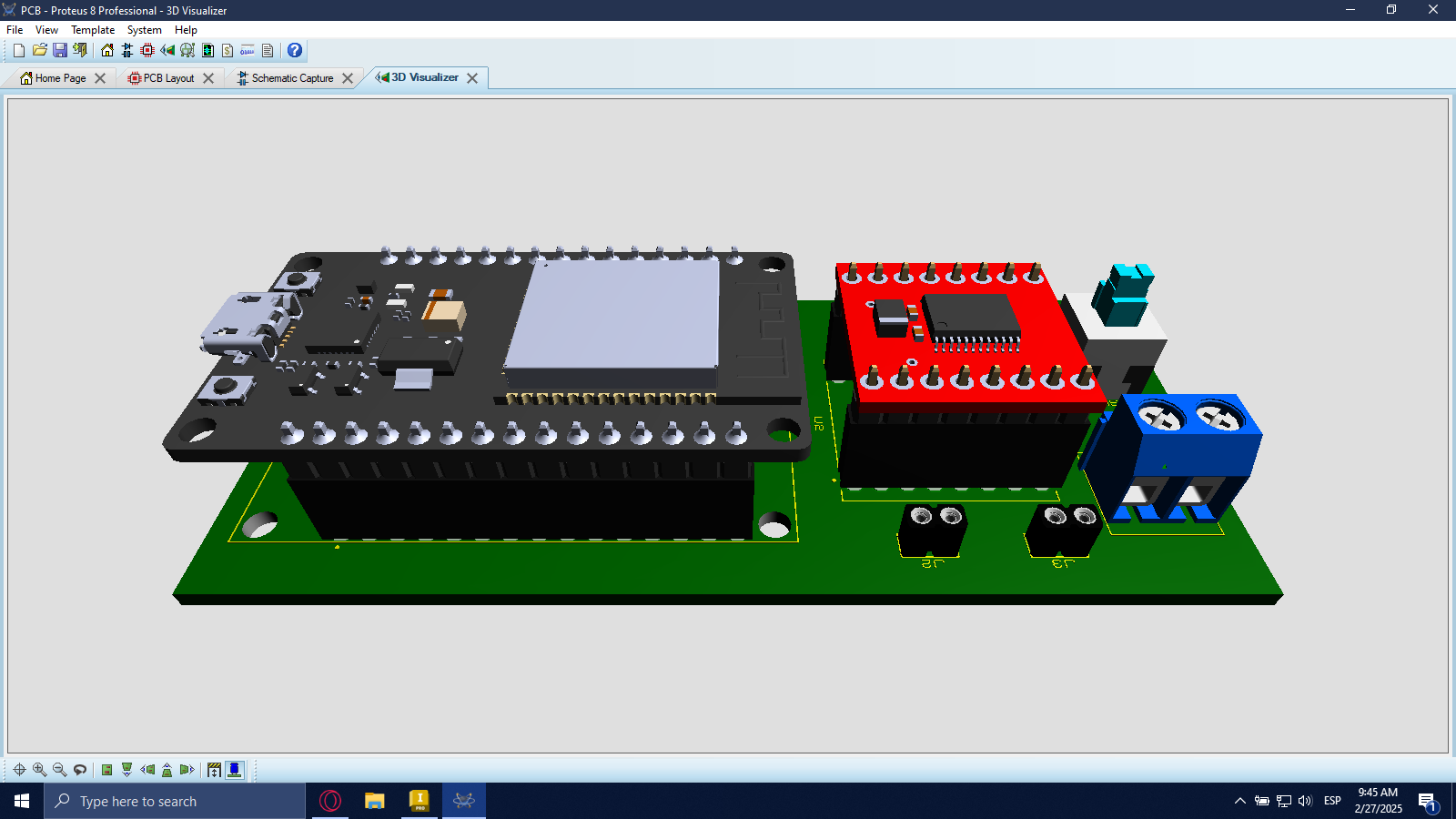Viewport: 1456px width, 819px height.
Task: Open the Bill of Materials dollar icon
Action: [x=227, y=51]
